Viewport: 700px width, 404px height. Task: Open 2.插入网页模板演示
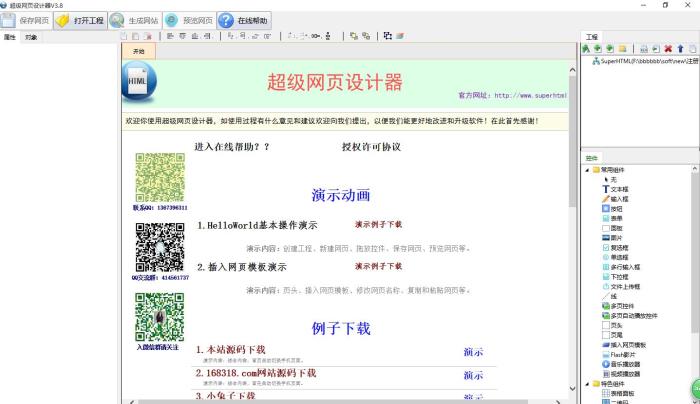coord(242,267)
